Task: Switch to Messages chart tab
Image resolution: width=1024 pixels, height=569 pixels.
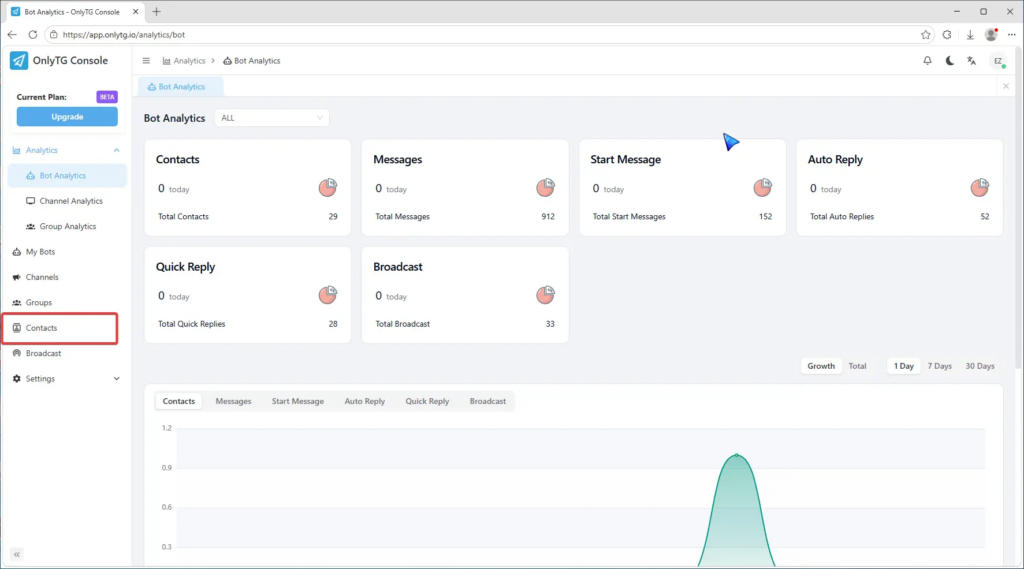Action: [x=233, y=401]
